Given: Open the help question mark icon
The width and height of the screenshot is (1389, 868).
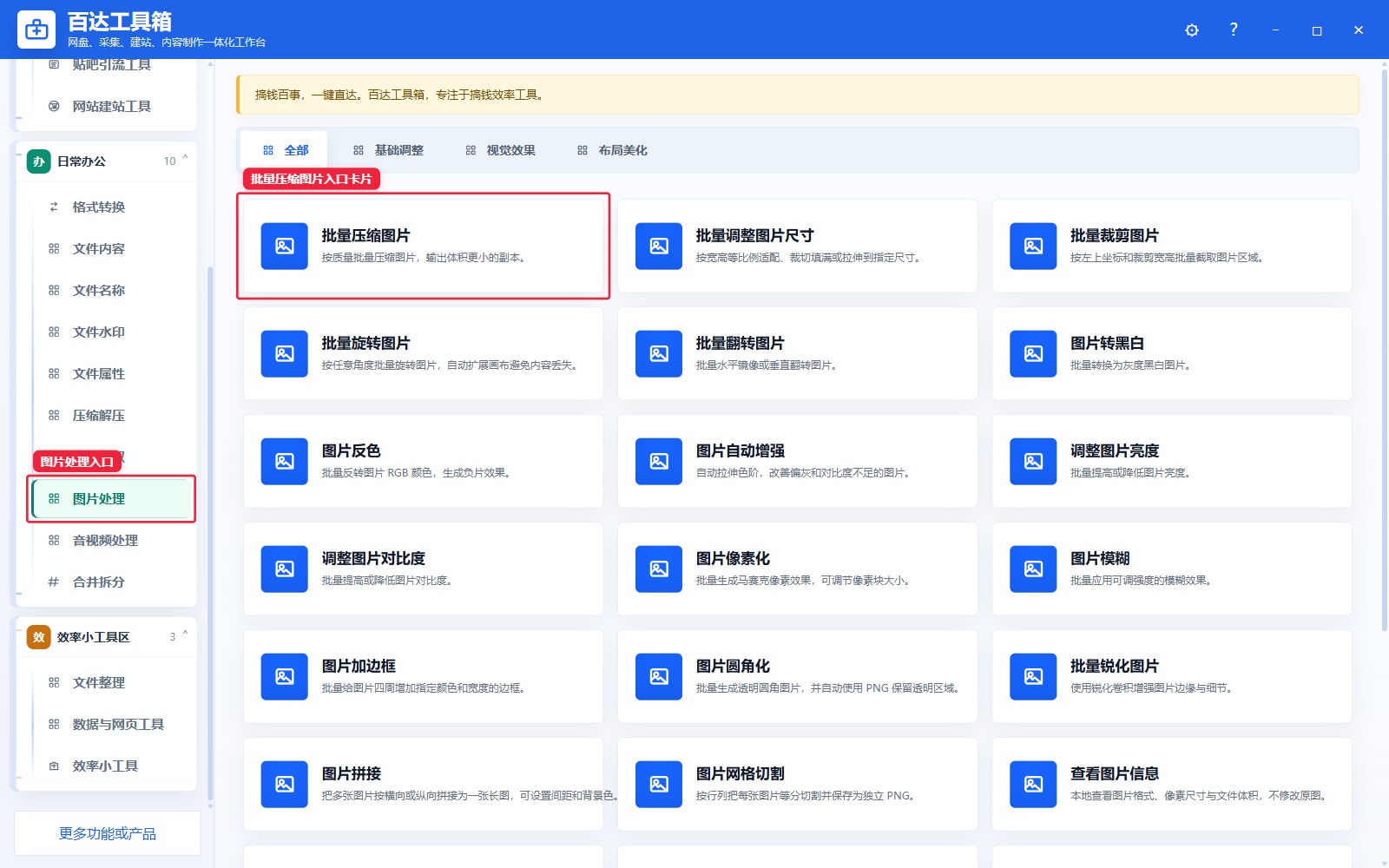Looking at the screenshot, I should pyautogui.click(x=1234, y=30).
